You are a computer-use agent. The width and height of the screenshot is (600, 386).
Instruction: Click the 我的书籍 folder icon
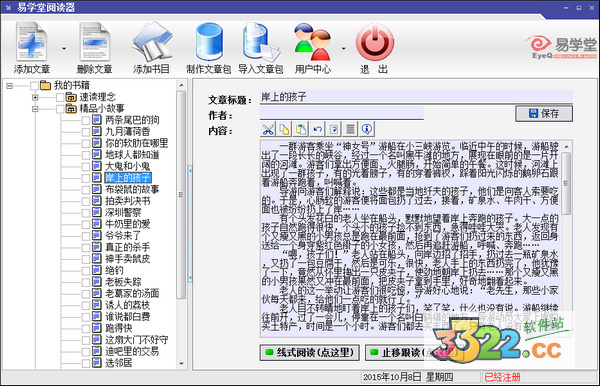(45, 85)
